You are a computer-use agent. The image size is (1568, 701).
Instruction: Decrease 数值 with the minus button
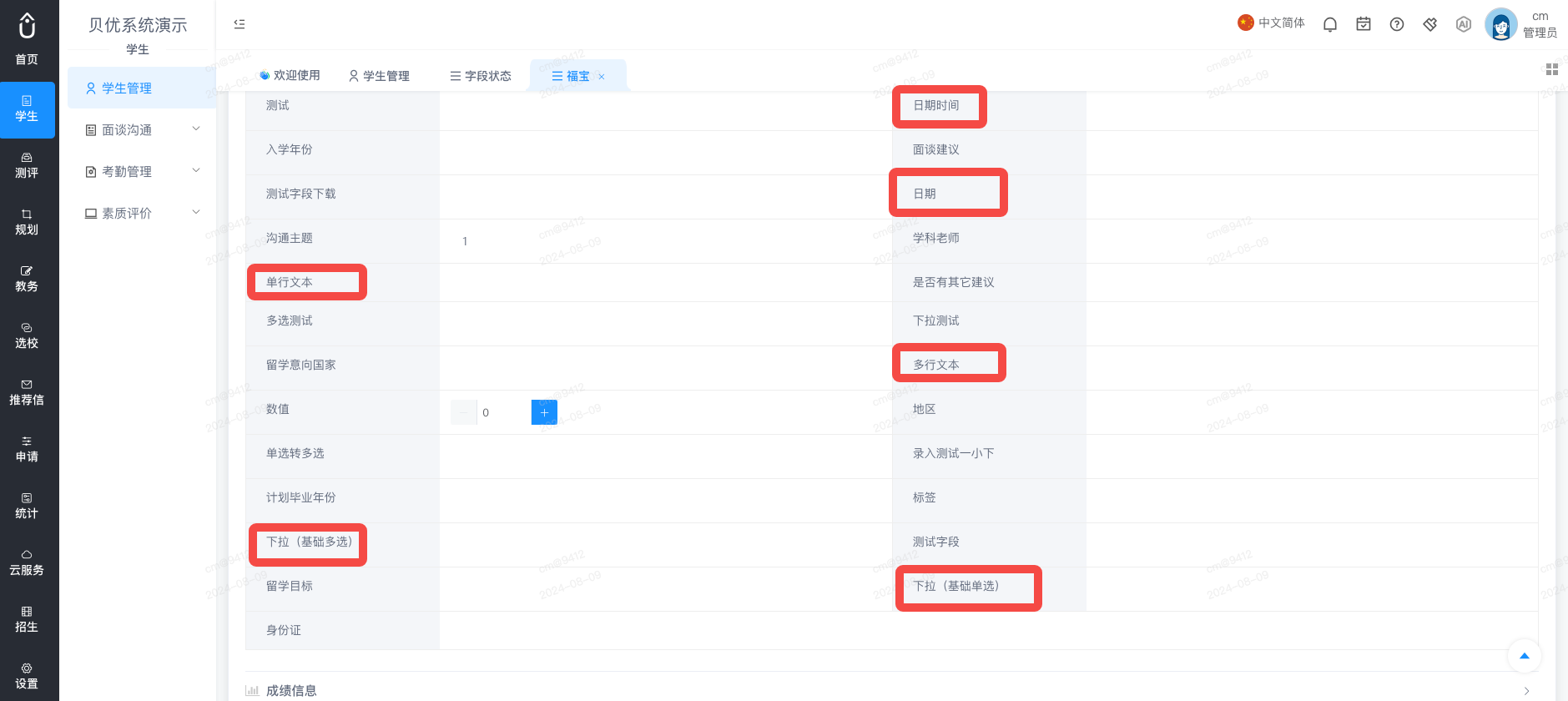click(x=464, y=412)
